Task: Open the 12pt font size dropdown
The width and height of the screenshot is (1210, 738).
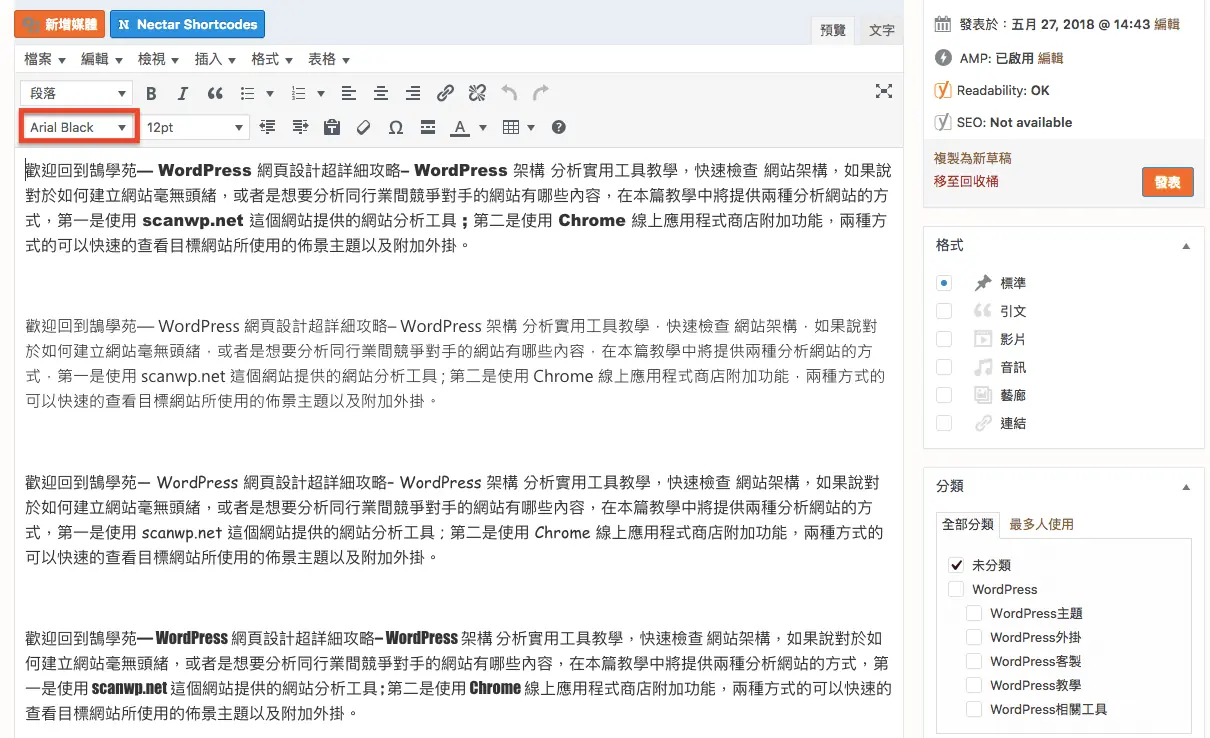Action: coord(194,127)
